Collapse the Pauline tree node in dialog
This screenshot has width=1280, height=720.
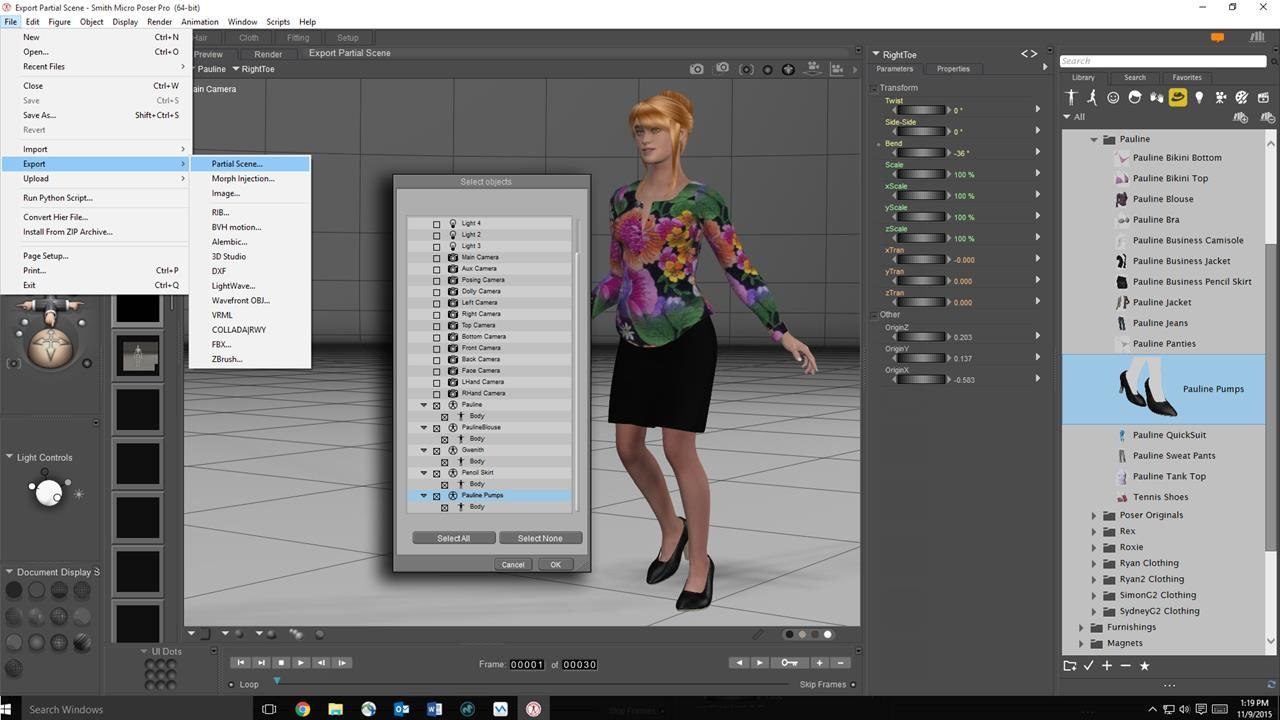pos(424,405)
